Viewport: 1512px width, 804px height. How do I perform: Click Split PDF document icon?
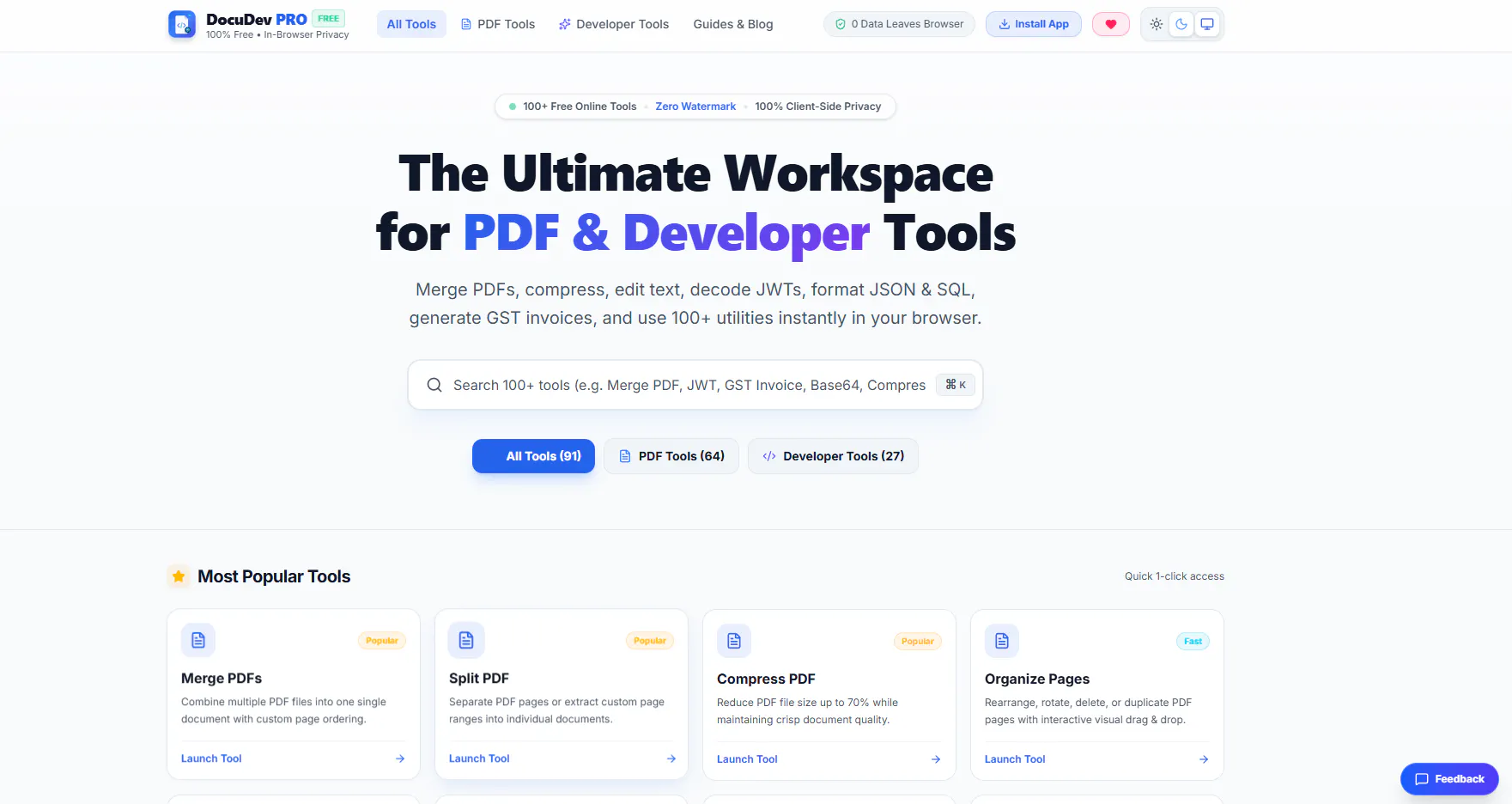click(466, 640)
